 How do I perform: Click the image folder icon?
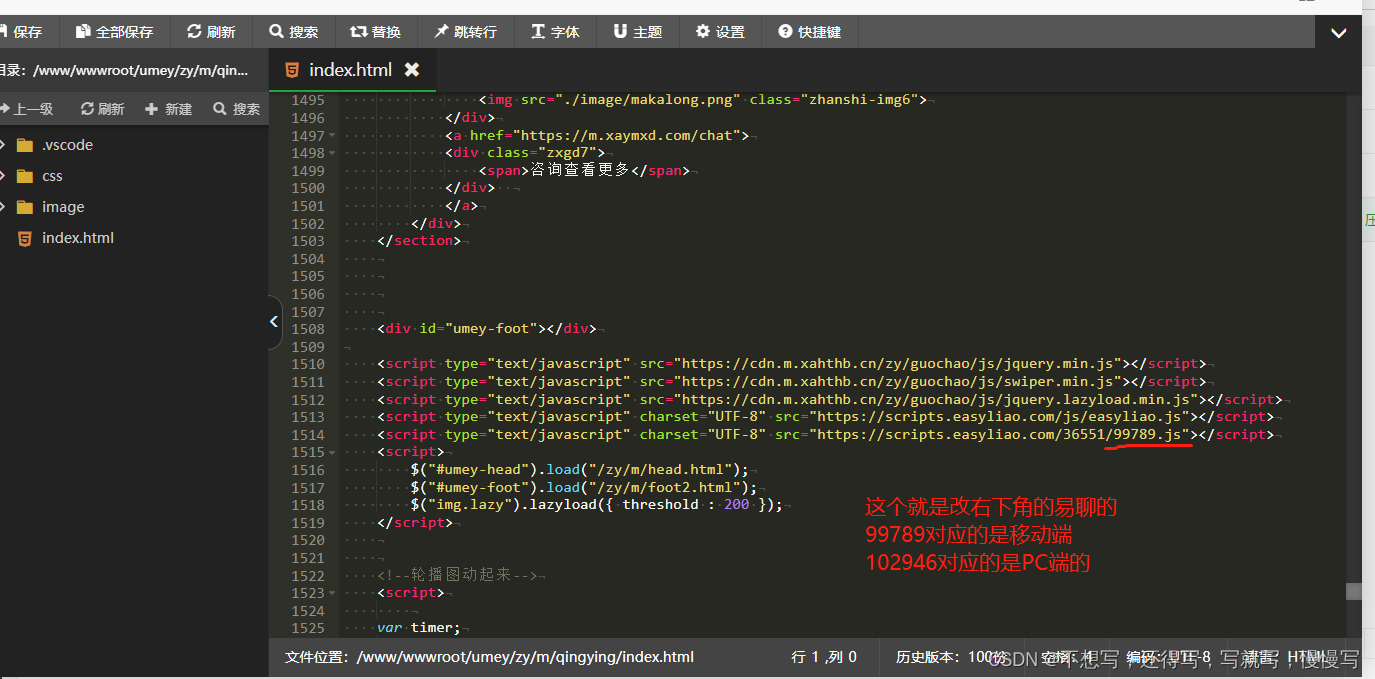[x=25, y=207]
